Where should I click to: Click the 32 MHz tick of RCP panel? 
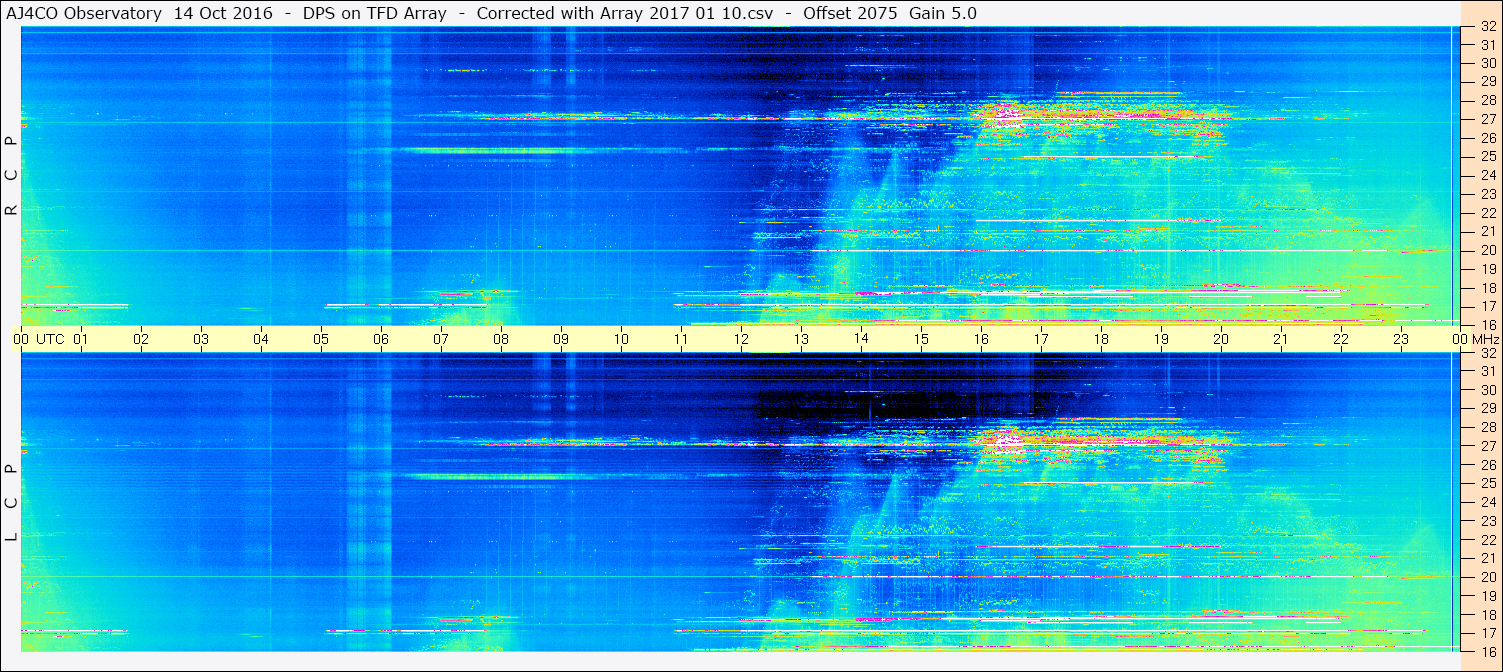pyautogui.click(x=1487, y=27)
